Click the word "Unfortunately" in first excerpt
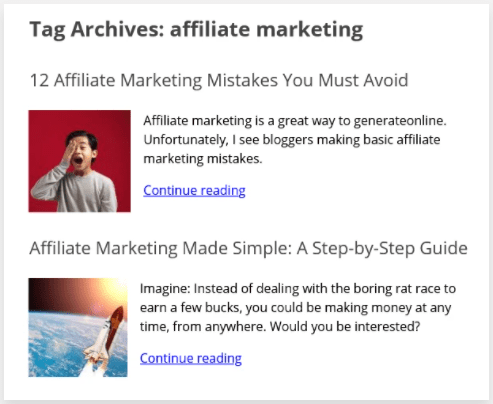Screen dimensions: 493x404 (186, 140)
